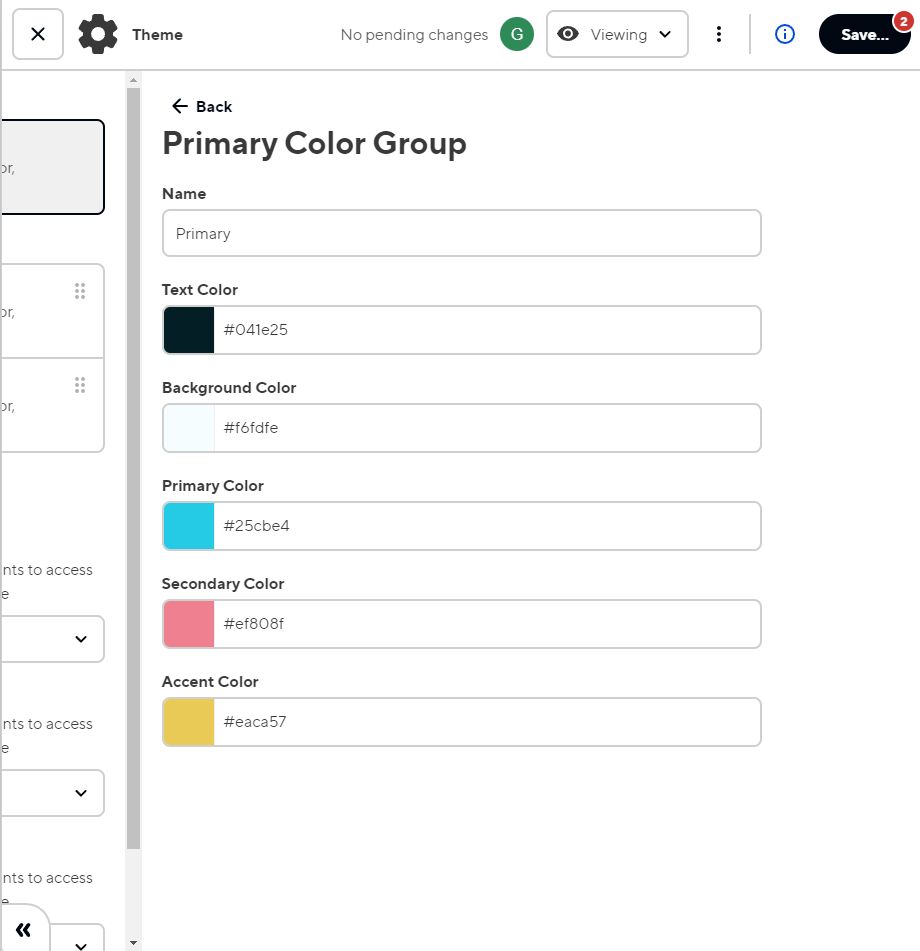Click the Theme gear icon

coord(98,34)
